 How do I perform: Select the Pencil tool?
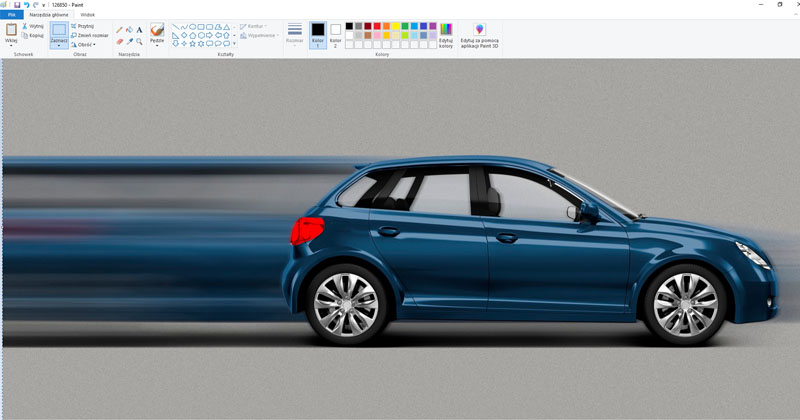click(119, 30)
